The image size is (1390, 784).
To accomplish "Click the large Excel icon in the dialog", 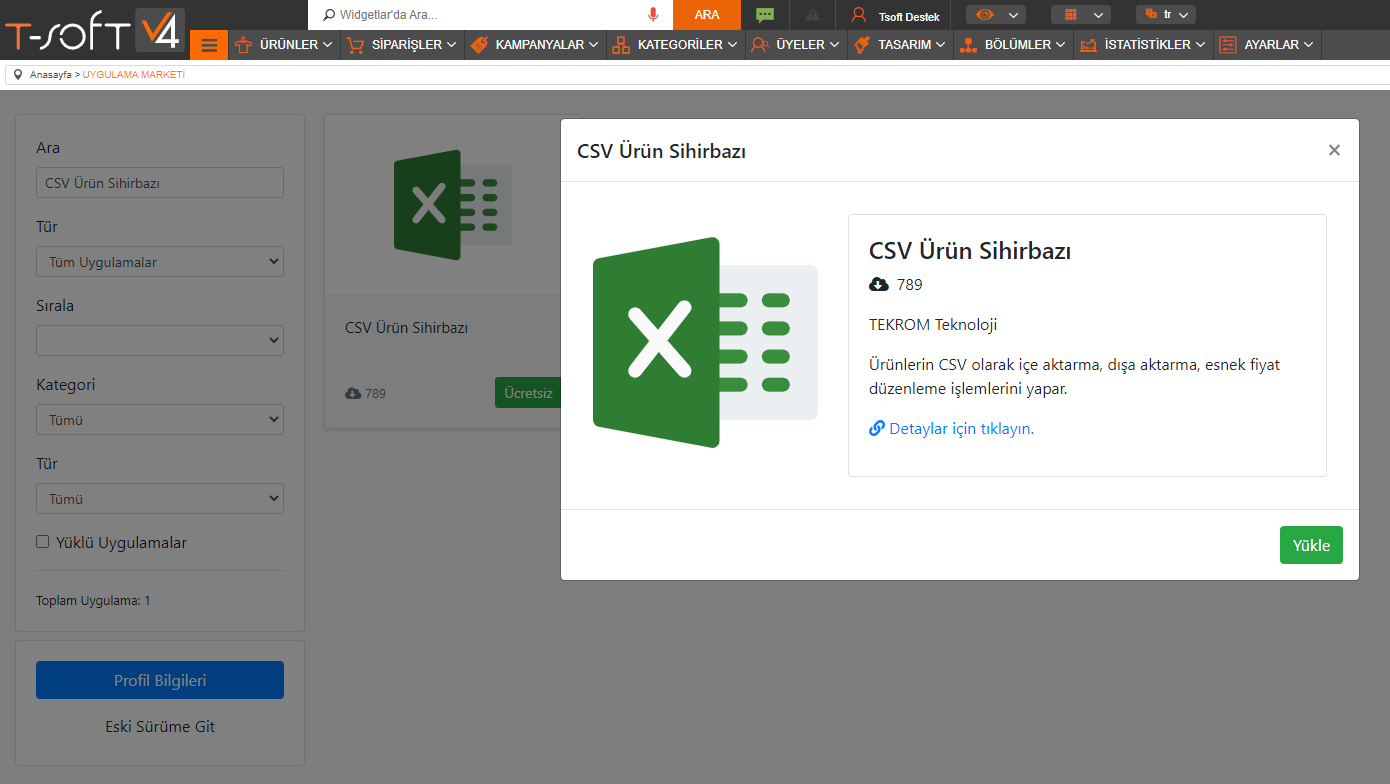I will coord(705,342).
